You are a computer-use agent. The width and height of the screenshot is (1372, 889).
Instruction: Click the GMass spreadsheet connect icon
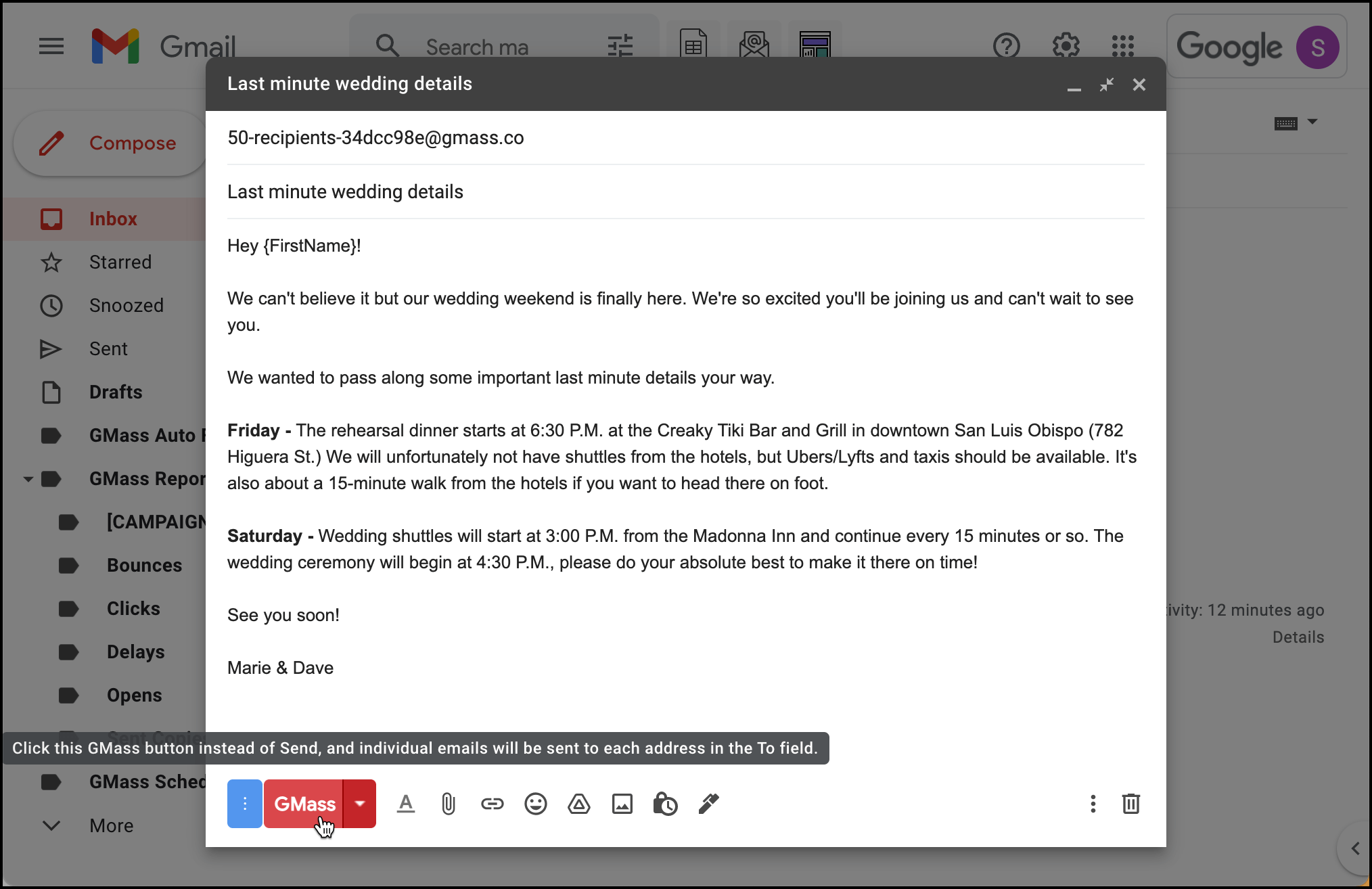point(693,45)
